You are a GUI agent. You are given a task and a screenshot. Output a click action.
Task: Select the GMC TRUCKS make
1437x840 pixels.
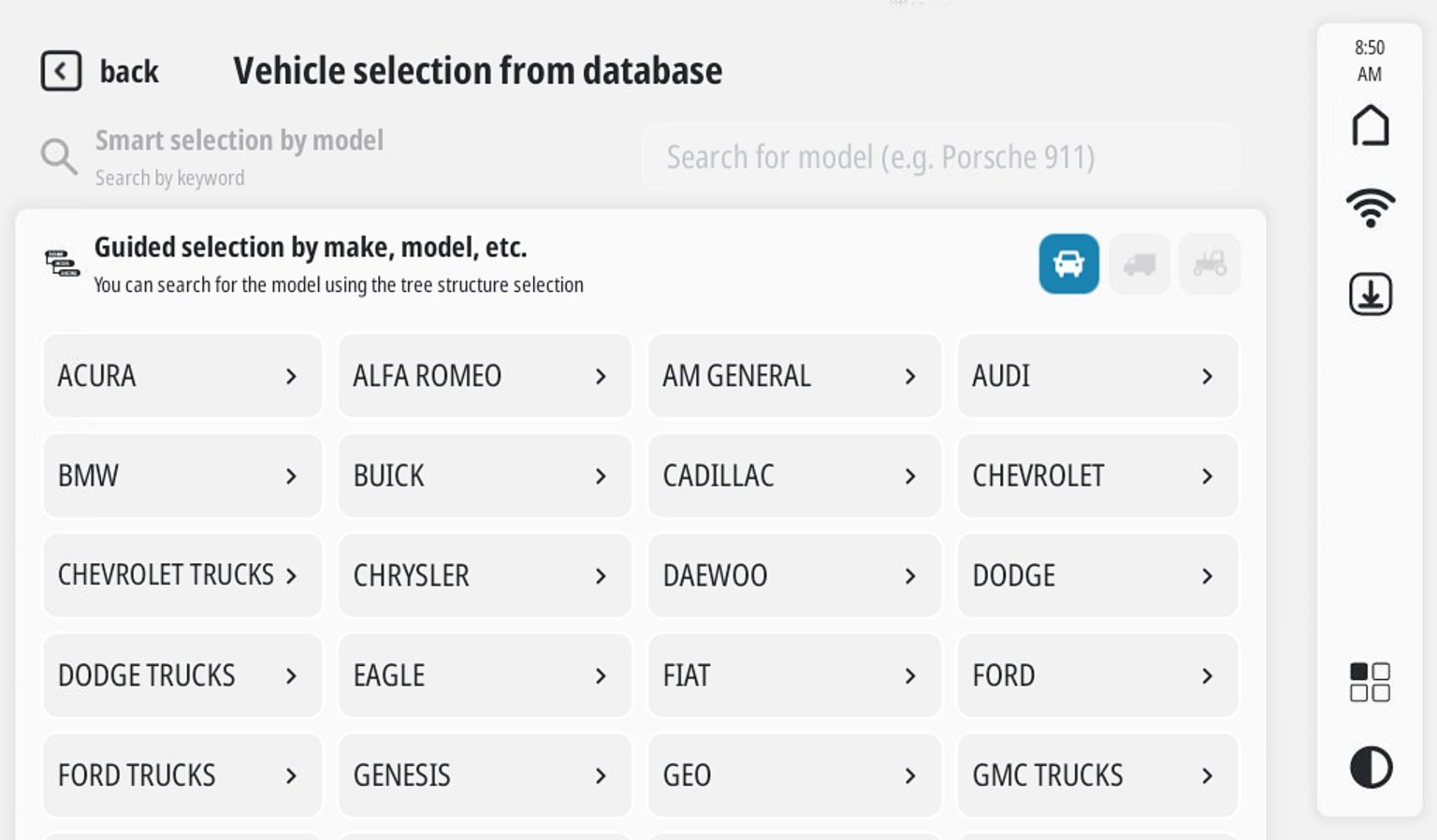pos(1096,775)
